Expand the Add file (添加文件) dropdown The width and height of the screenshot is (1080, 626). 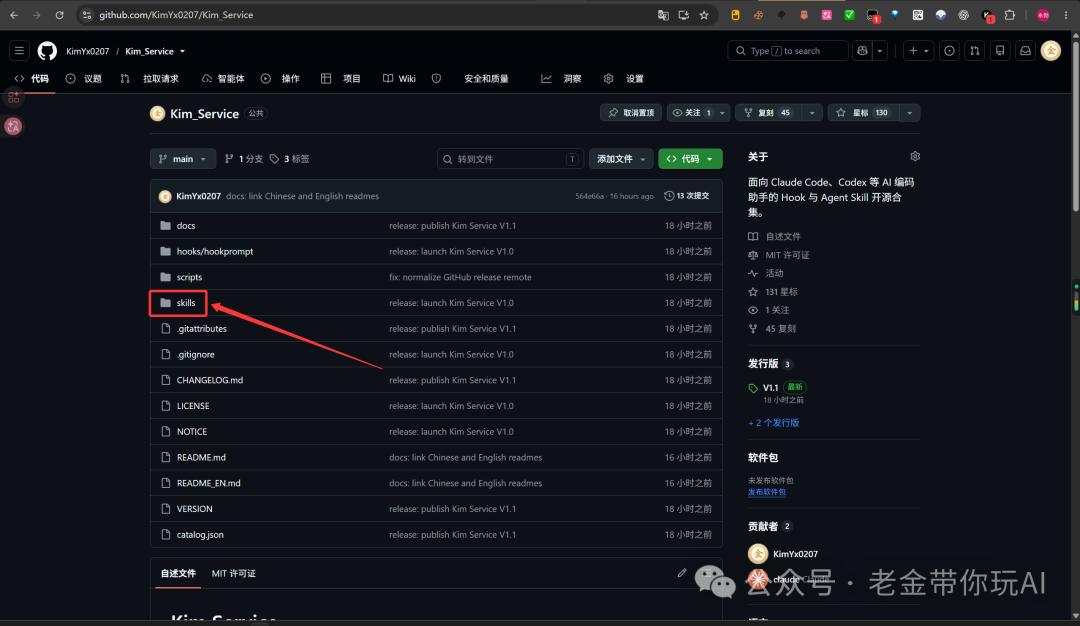[x=621, y=159]
